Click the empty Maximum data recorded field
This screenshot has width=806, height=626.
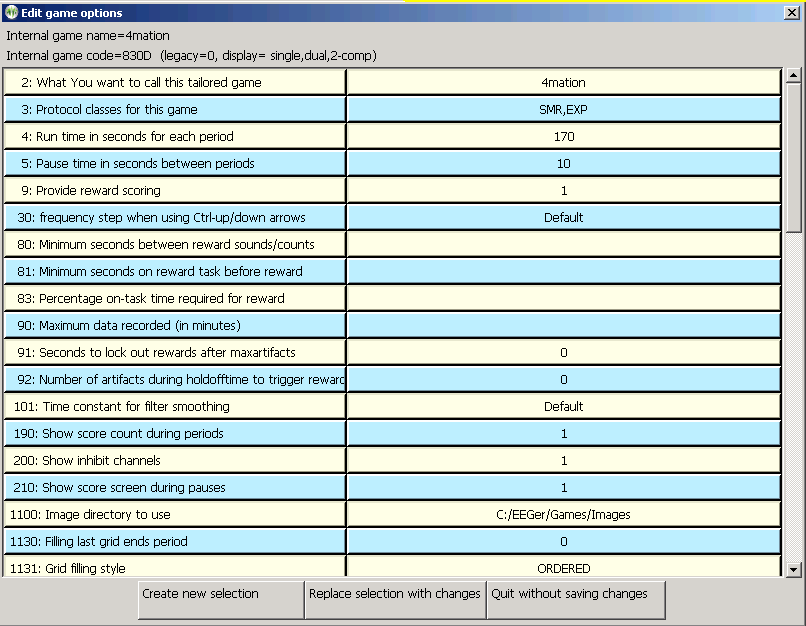pyautogui.click(x=563, y=326)
